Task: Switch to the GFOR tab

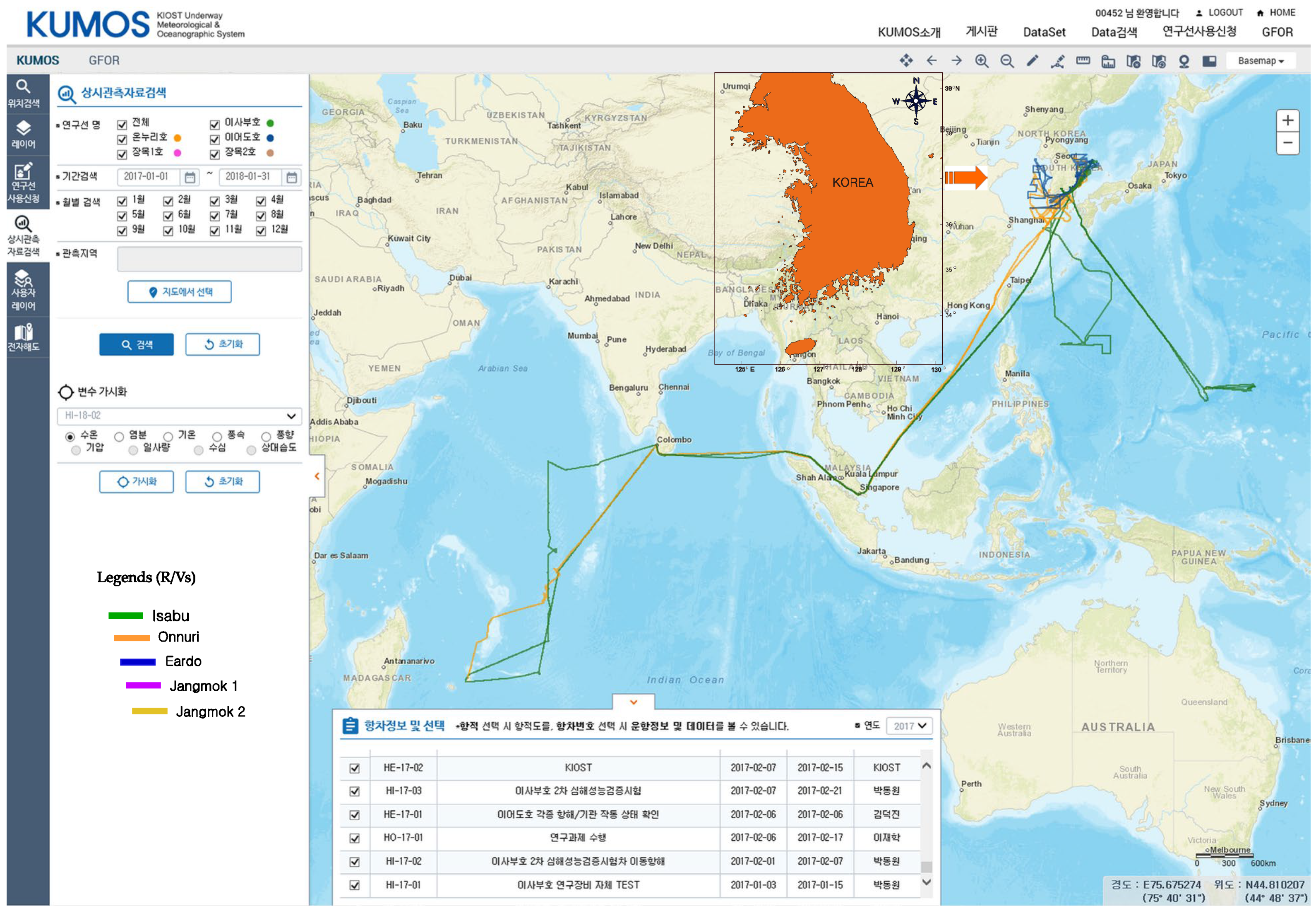Action: [x=103, y=61]
